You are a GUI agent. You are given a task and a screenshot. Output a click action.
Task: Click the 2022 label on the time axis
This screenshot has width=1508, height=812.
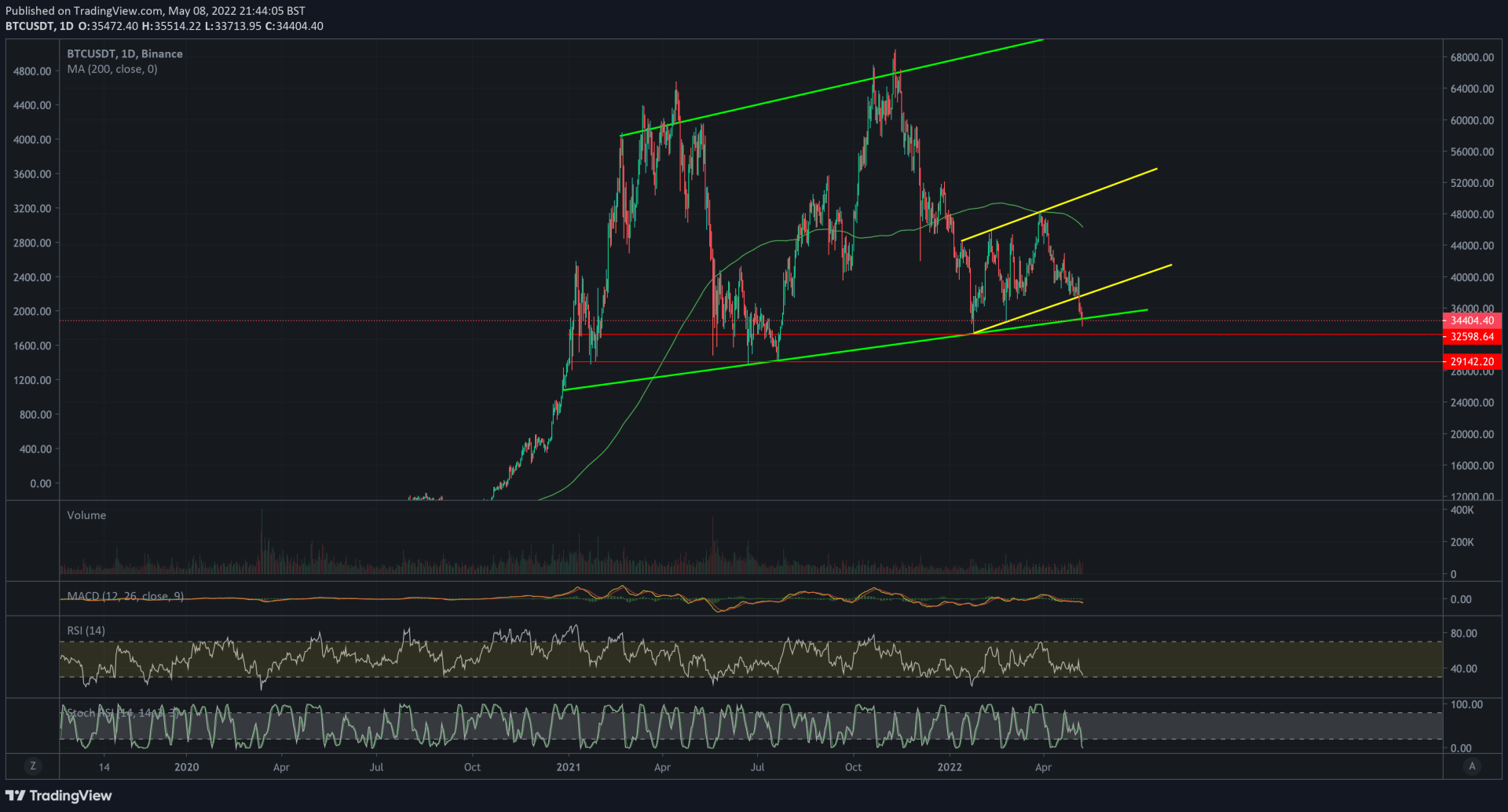click(949, 767)
